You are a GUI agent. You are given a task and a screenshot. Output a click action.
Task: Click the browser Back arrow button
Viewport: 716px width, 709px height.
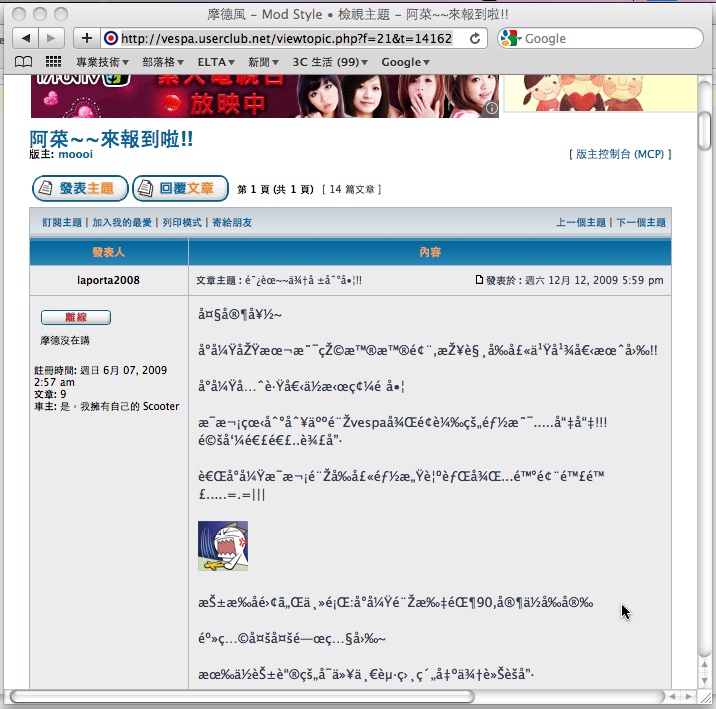pos(26,38)
